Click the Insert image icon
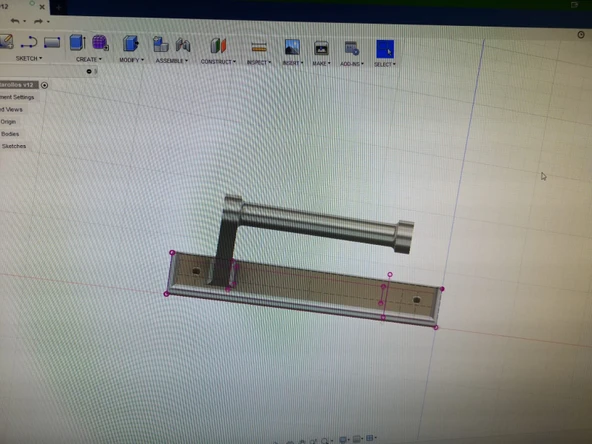 tap(292, 48)
